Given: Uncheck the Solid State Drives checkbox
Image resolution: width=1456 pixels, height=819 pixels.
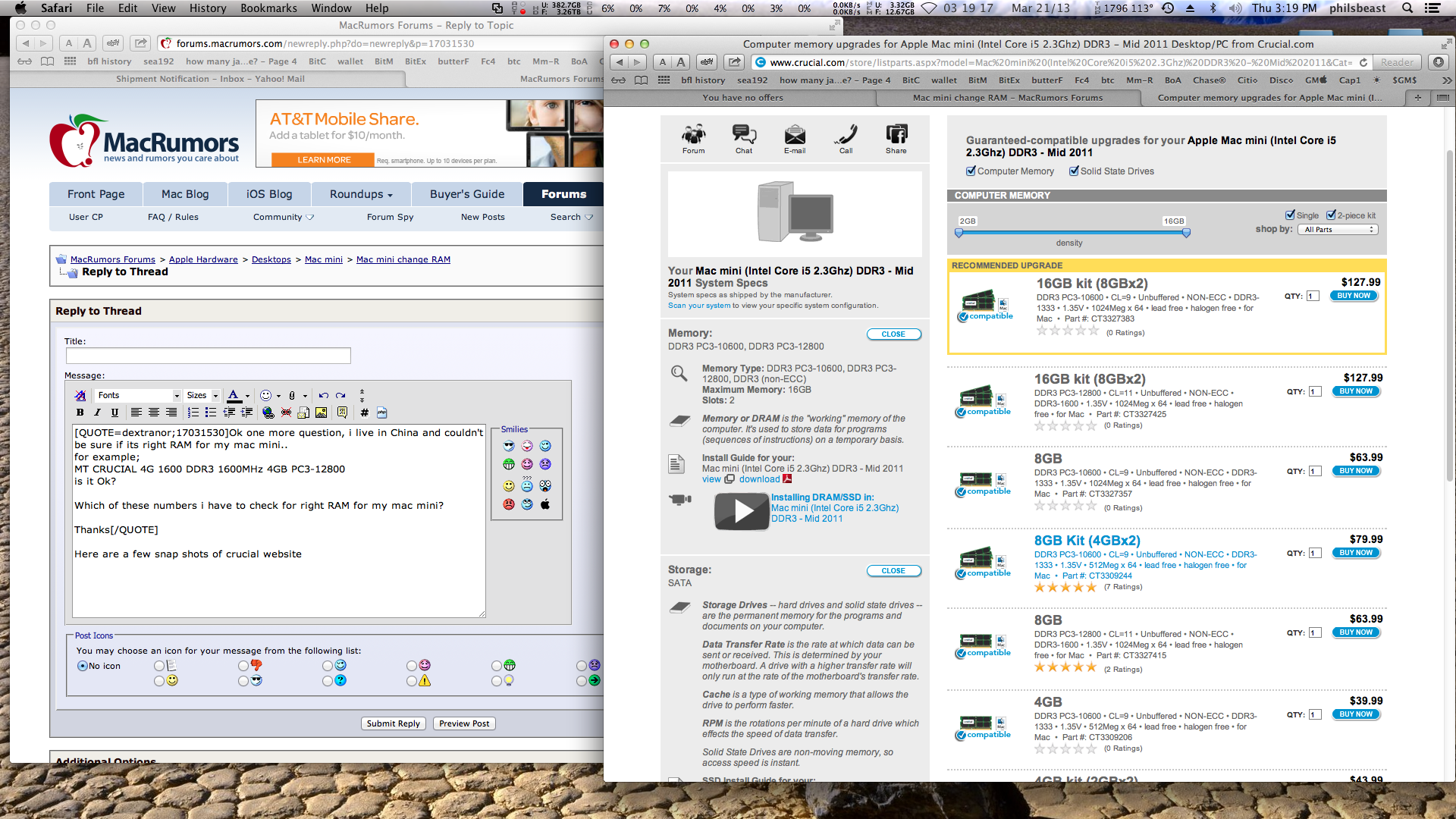Looking at the screenshot, I should [x=1074, y=171].
